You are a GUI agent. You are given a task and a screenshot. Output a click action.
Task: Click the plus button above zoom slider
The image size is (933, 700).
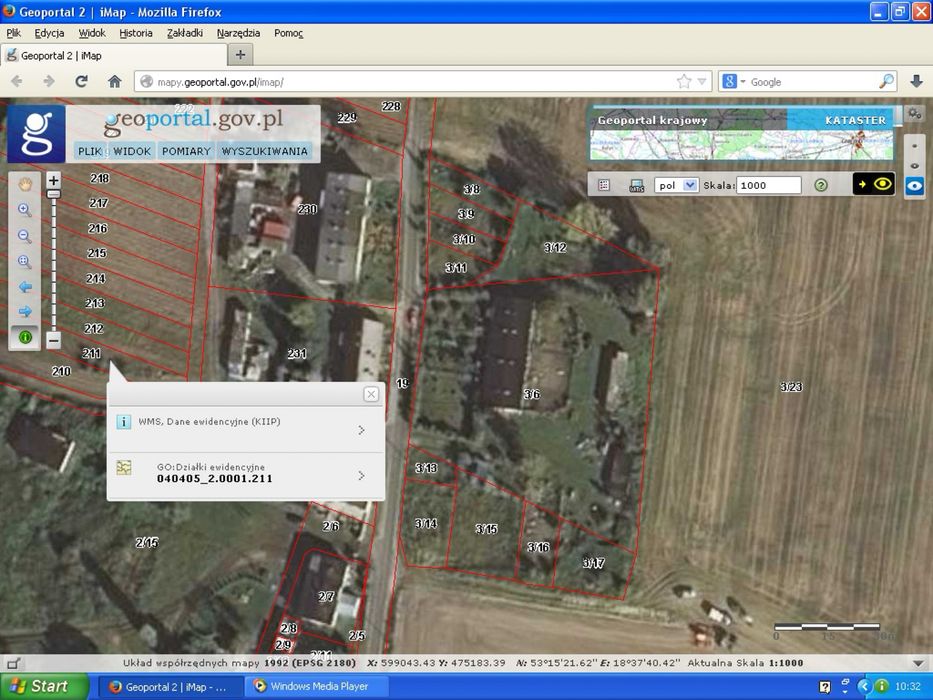click(53, 180)
